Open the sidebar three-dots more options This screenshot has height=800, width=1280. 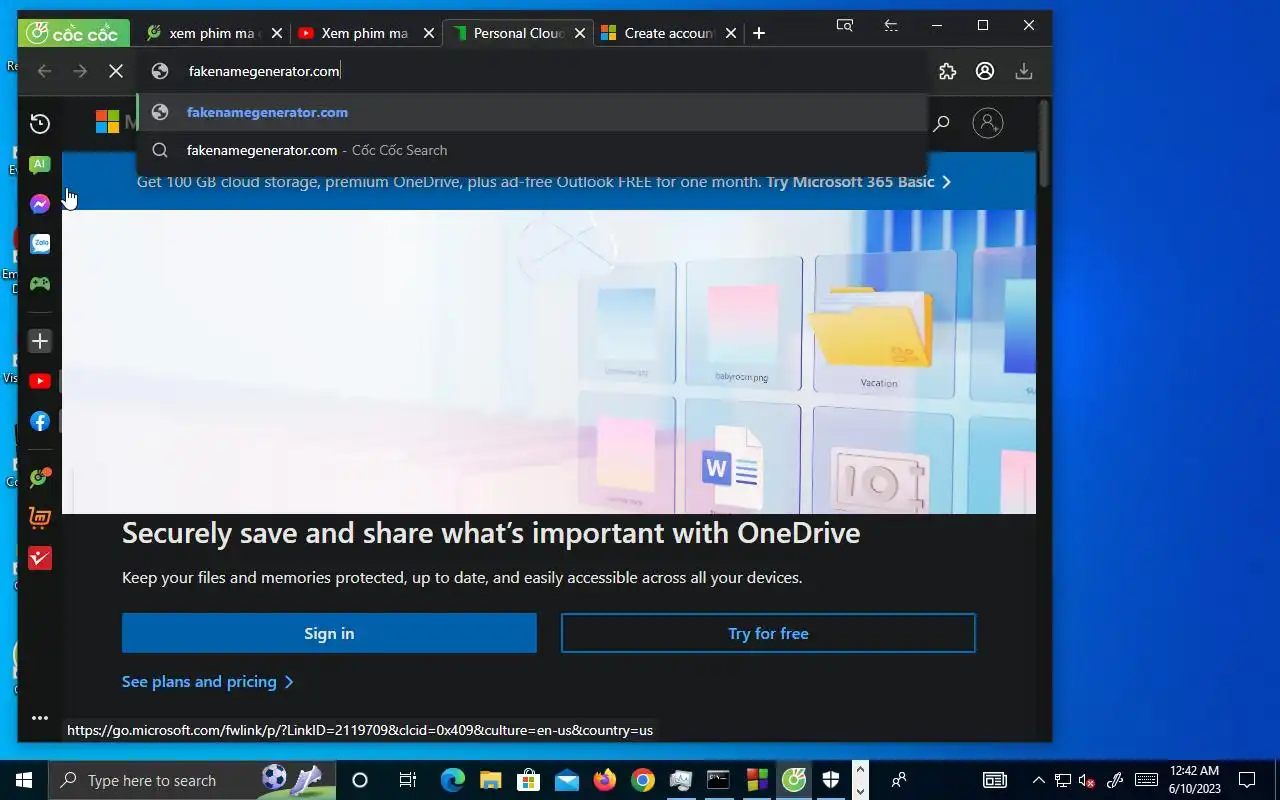click(x=40, y=718)
